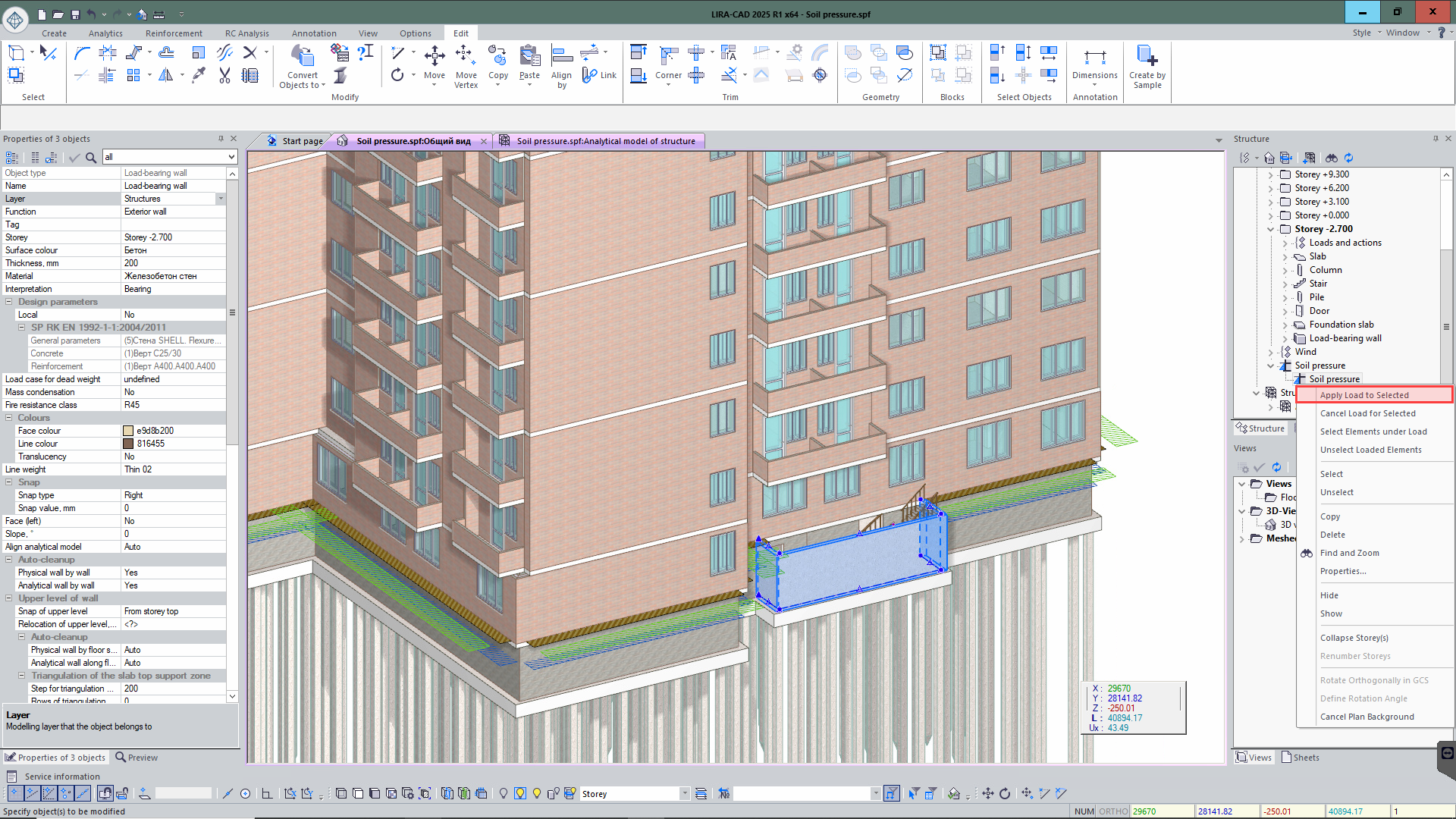Click Create by Sample icon
The height and width of the screenshot is (819, 1456).
click(x=1146, y=56)
